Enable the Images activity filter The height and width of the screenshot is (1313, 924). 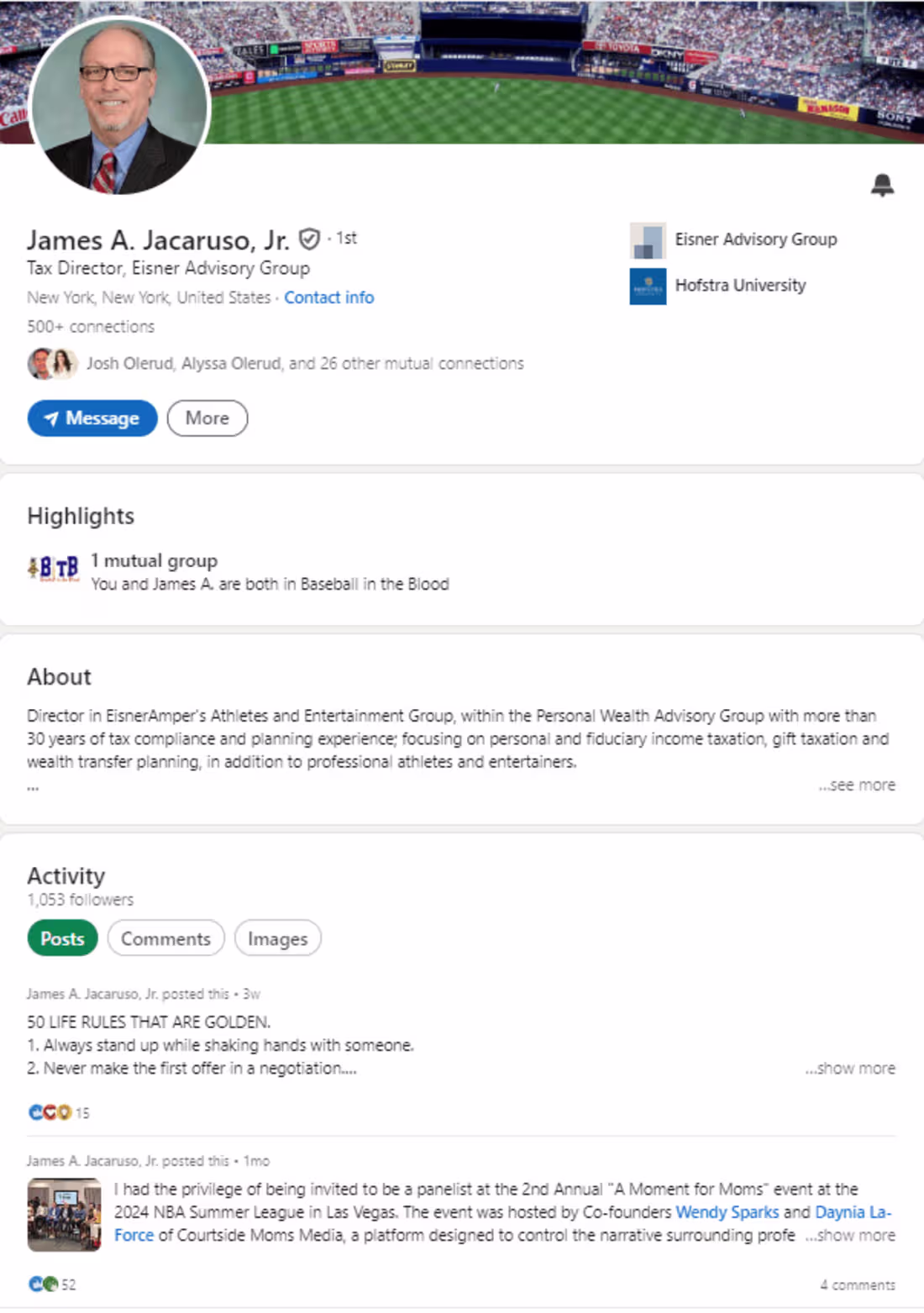(277, 938)
